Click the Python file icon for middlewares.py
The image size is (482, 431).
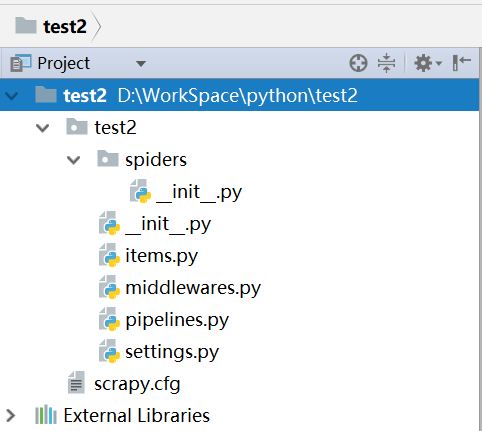(109, 287)
